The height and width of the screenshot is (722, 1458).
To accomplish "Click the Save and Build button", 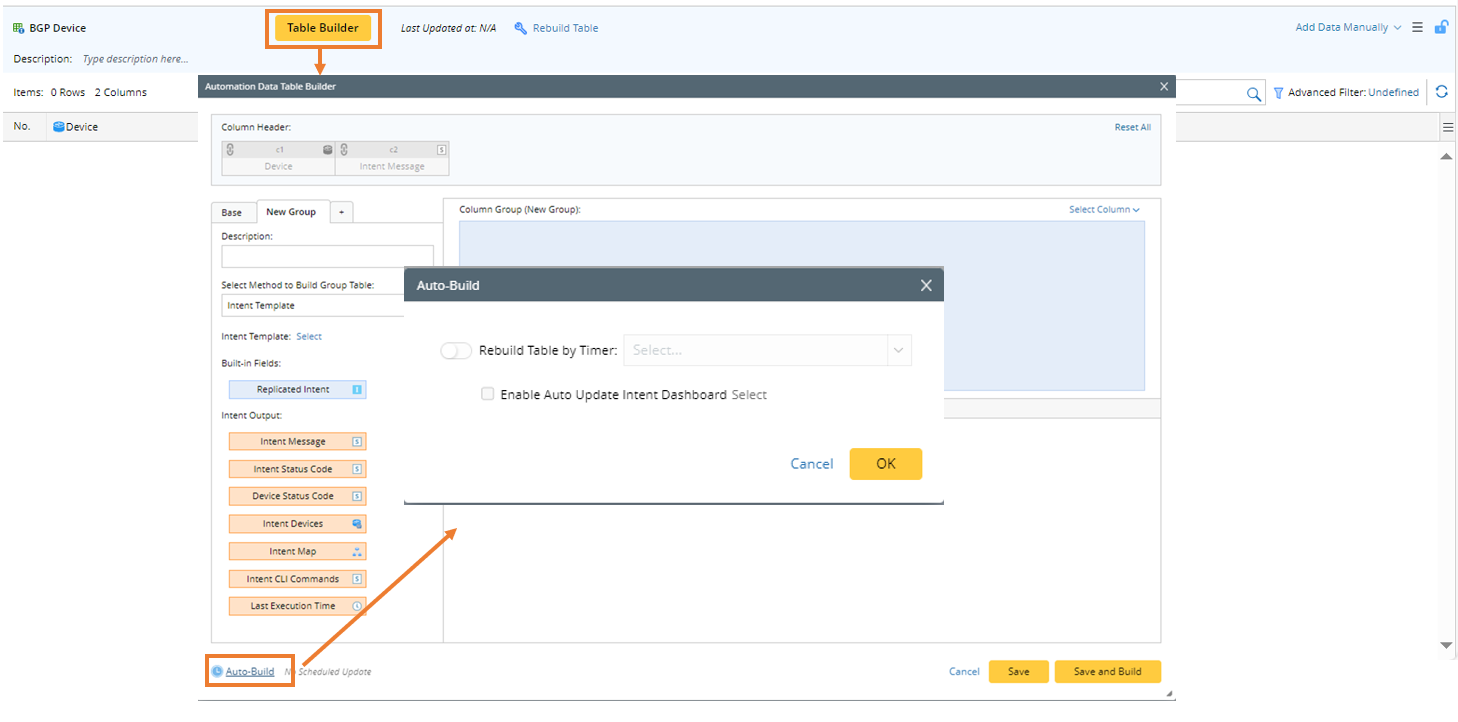I will [x=1107, y=672].
